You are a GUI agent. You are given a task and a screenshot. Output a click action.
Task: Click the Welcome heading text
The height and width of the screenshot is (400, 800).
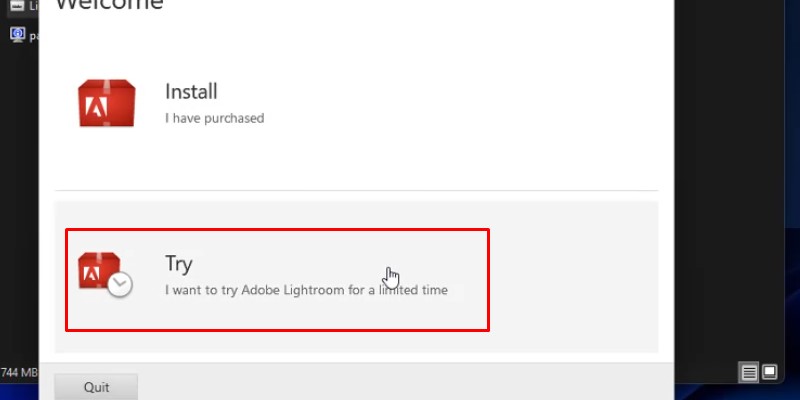[109, 5]
